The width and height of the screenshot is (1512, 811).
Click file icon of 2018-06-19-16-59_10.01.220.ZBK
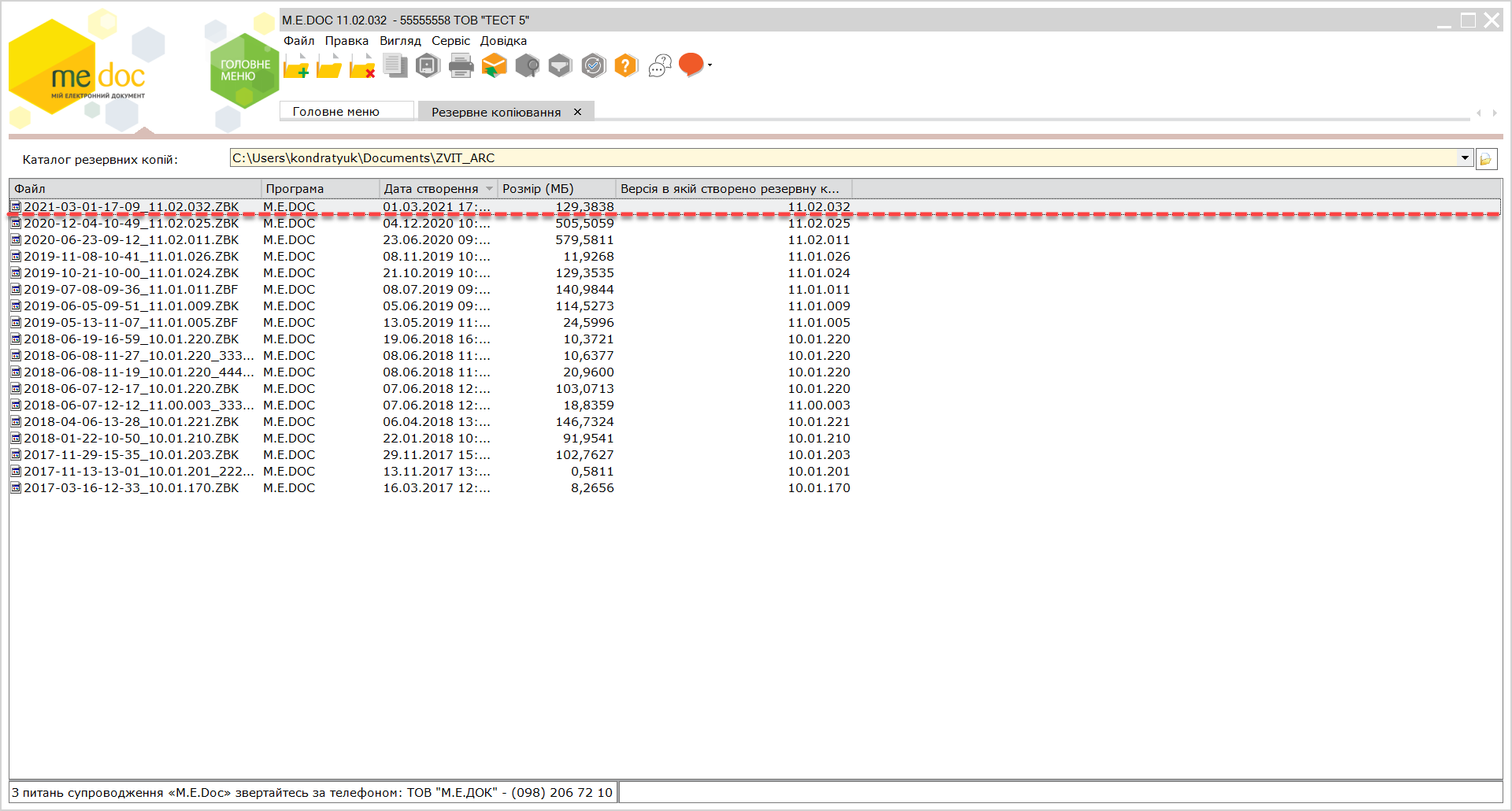[16, 339]
